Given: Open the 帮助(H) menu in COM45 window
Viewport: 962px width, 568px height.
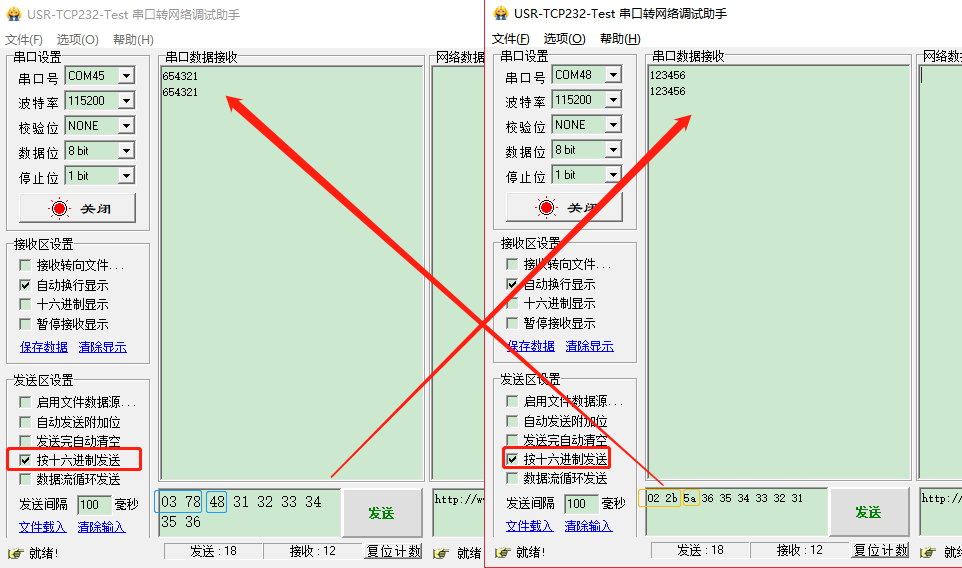Looking at the screenshot, I should click(x=133, y=39).
